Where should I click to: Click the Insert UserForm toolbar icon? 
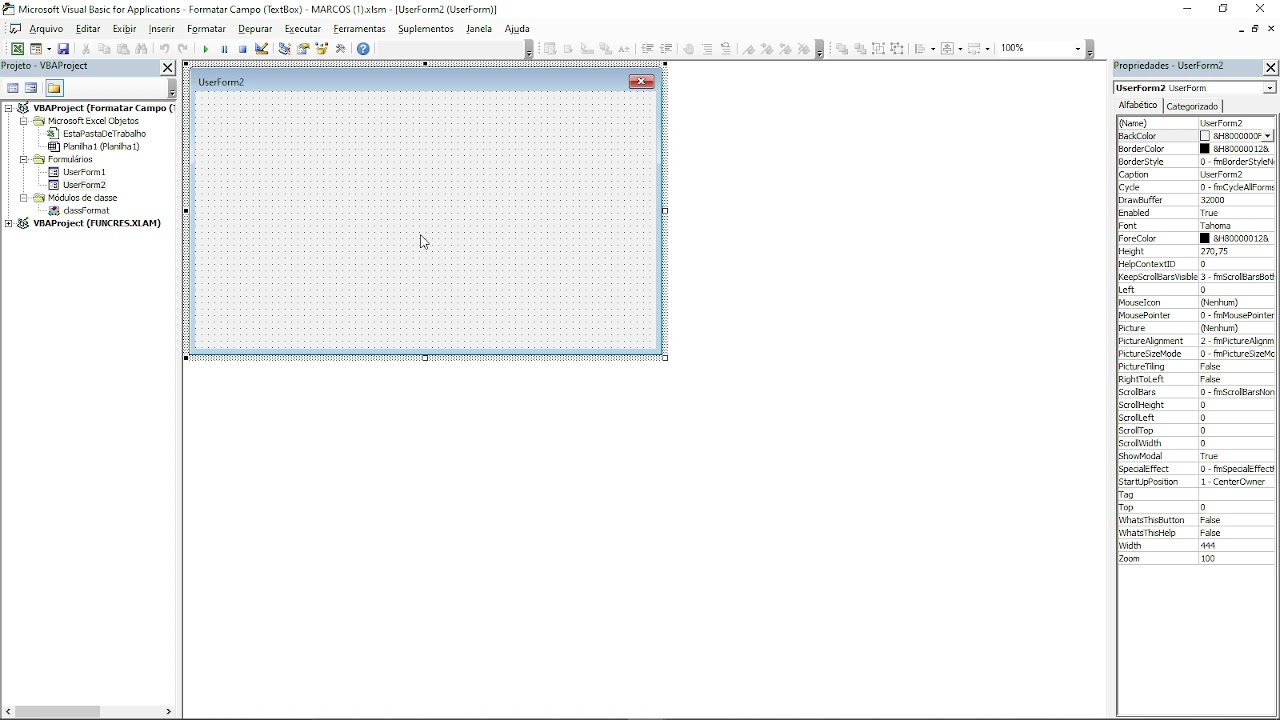pos(38,48)
